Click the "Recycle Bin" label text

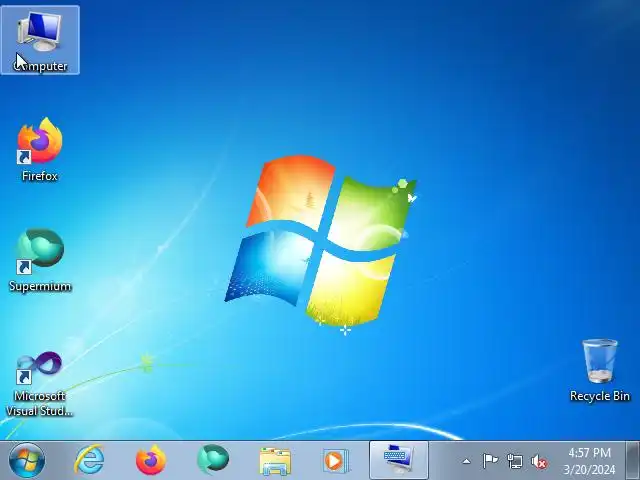[600, 396]
